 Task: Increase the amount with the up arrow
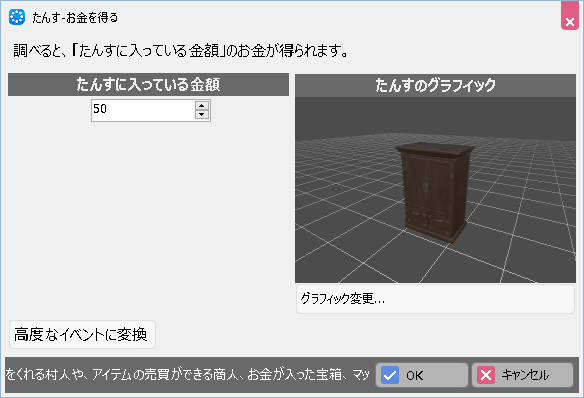(x=201, y=105)
